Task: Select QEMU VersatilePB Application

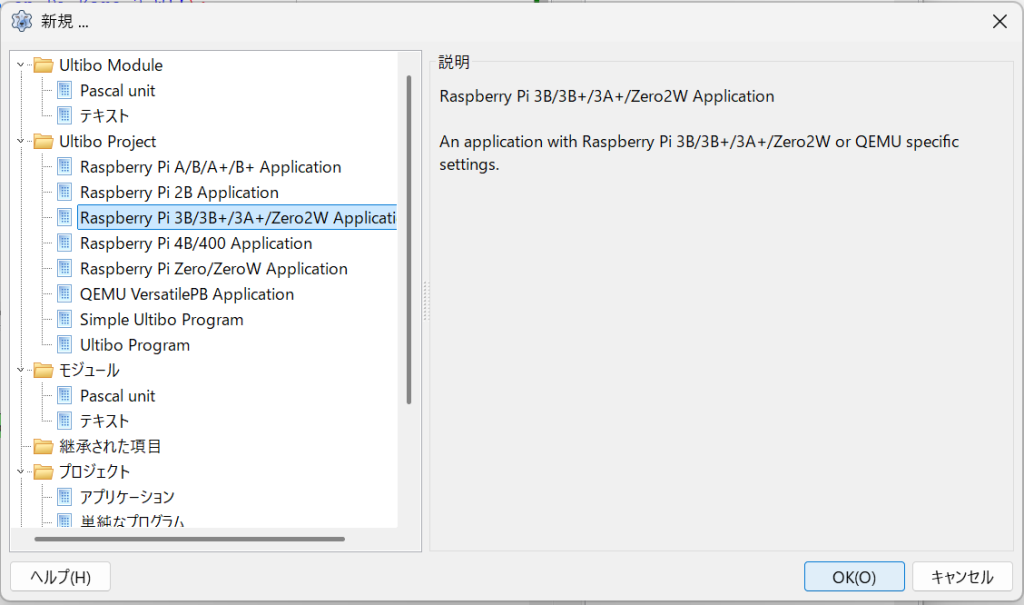Action: (187, 294)
